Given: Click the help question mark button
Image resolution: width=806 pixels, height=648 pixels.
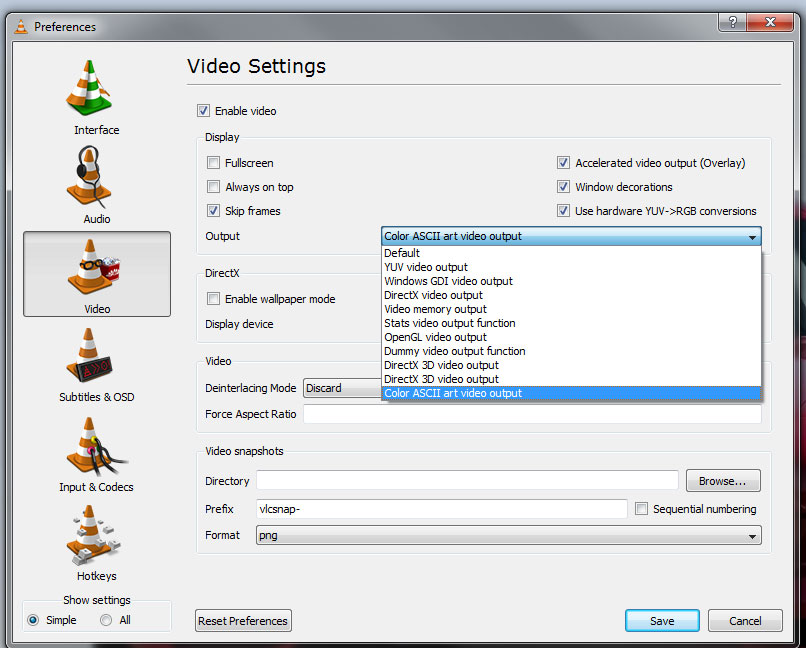Looking at the screenshot, I should pos(732,22).
